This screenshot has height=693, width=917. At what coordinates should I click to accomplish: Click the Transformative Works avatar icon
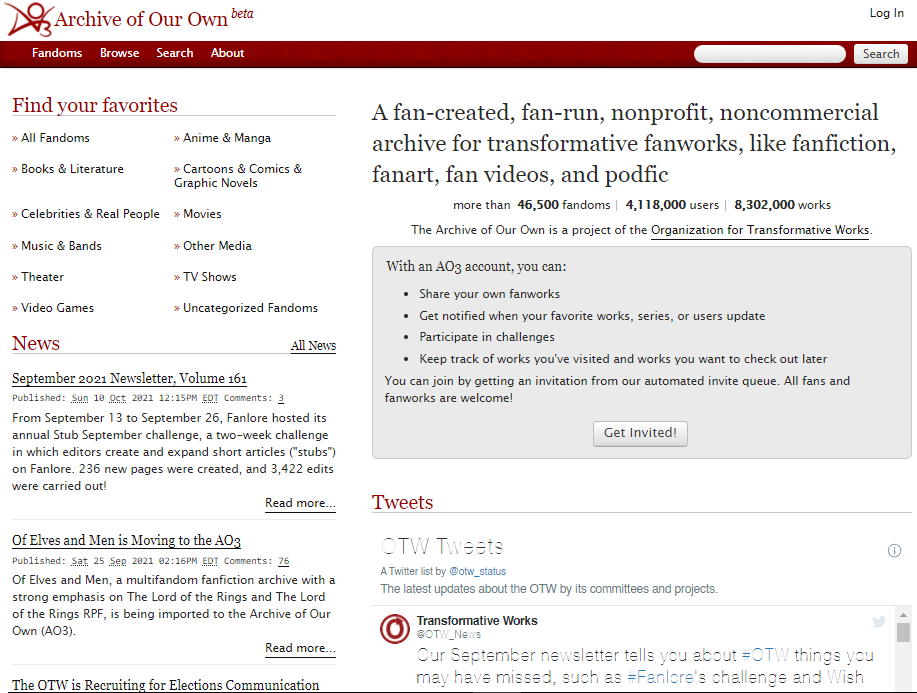click(x=395, y=629)
